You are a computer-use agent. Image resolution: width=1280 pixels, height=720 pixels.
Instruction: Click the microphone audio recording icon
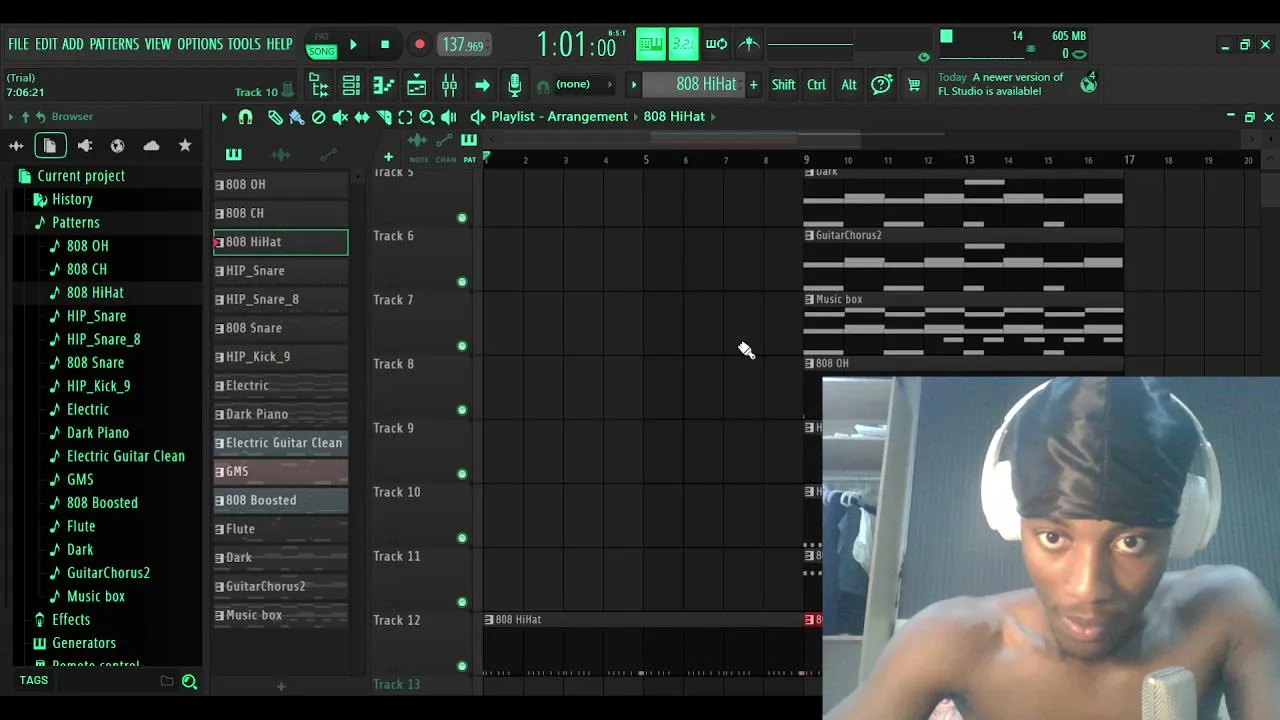click(515, 85)
